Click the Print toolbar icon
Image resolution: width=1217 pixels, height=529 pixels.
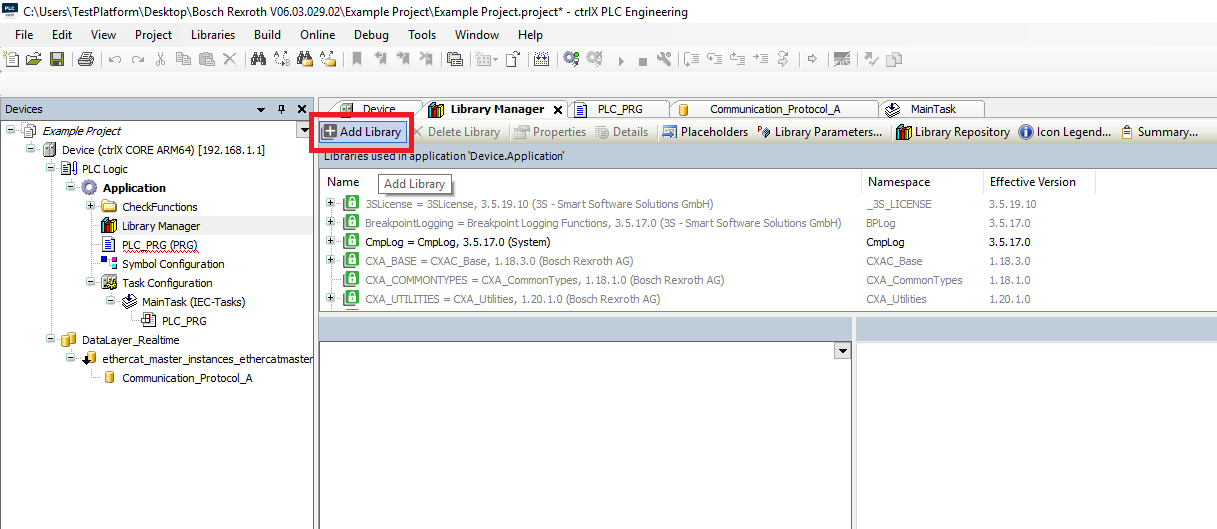[86, 59]
